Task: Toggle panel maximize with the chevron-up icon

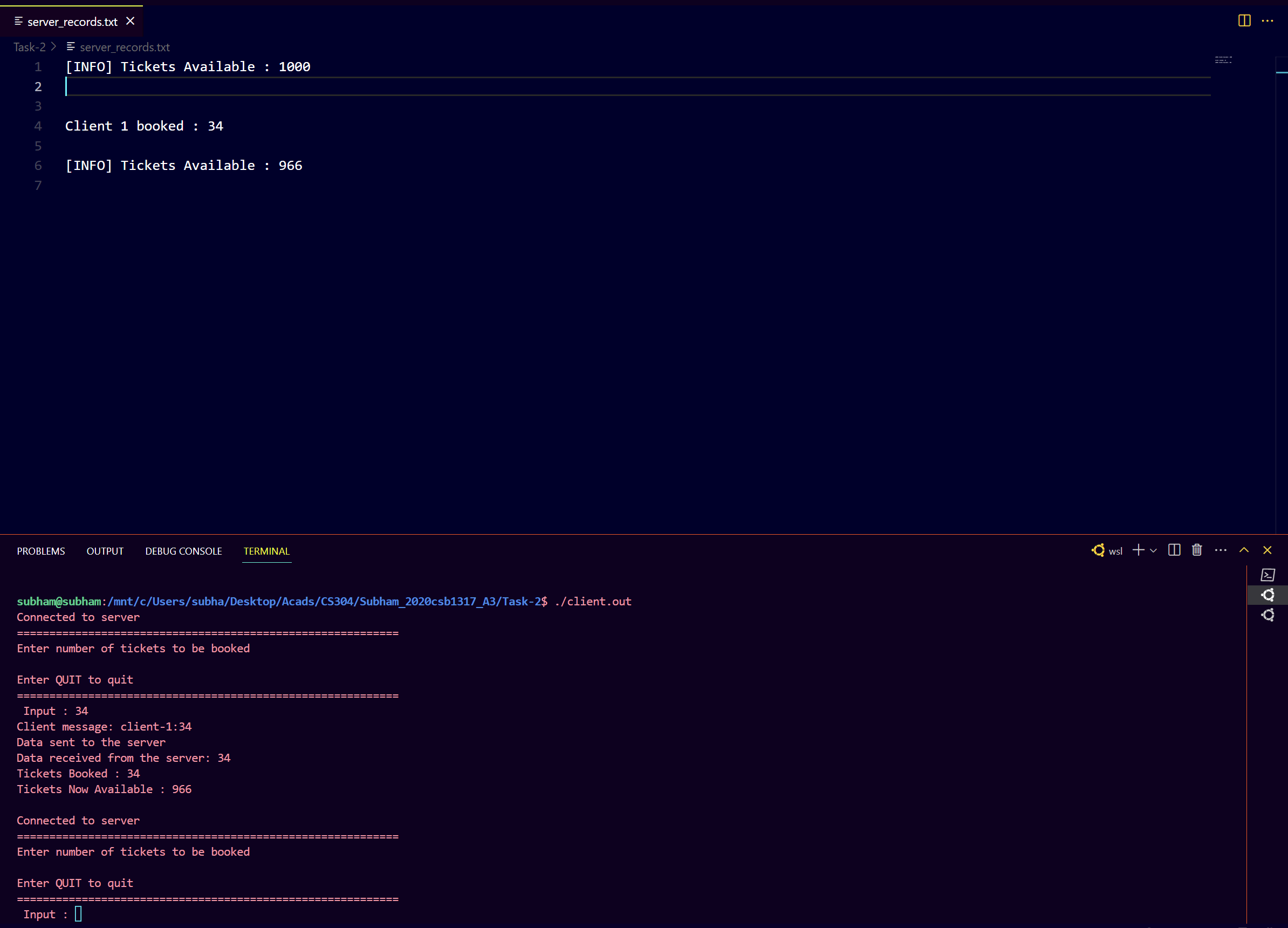Action: [x=1243, y=550]
